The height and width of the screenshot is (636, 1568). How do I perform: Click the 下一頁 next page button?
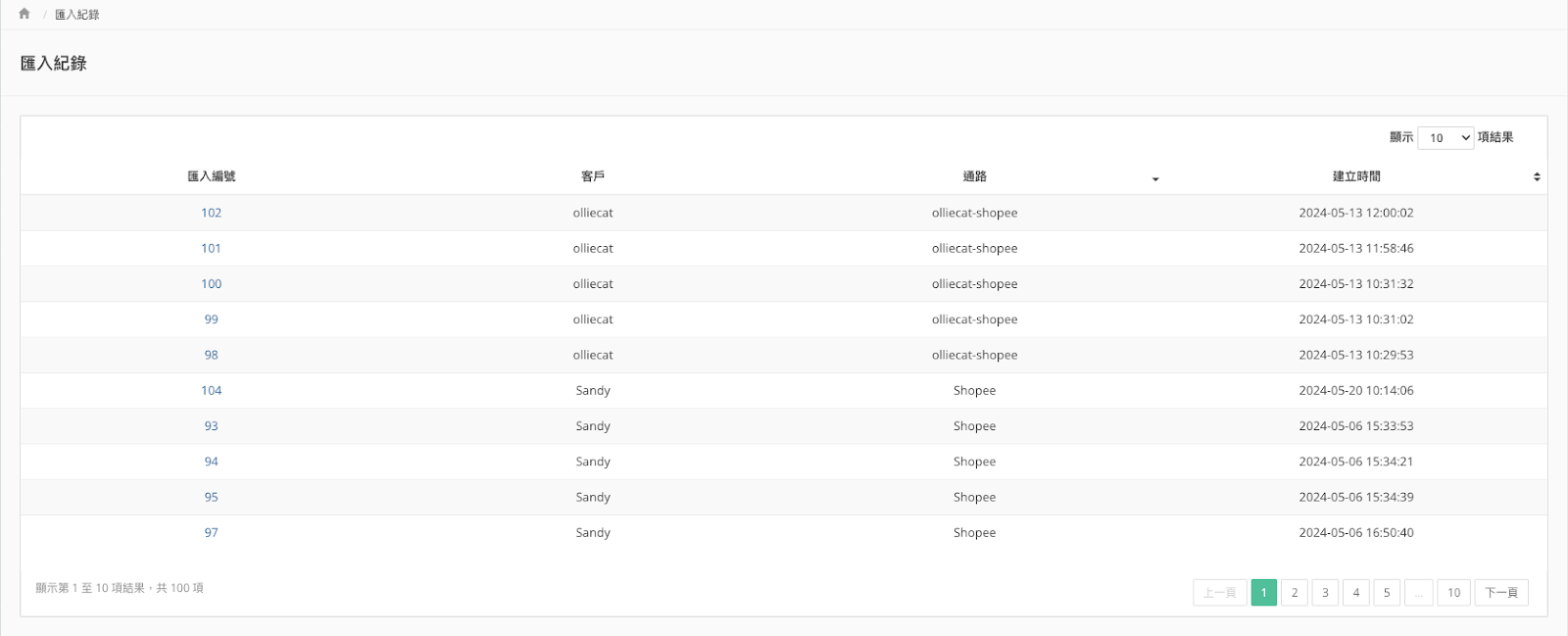(x=1501, y=593)
